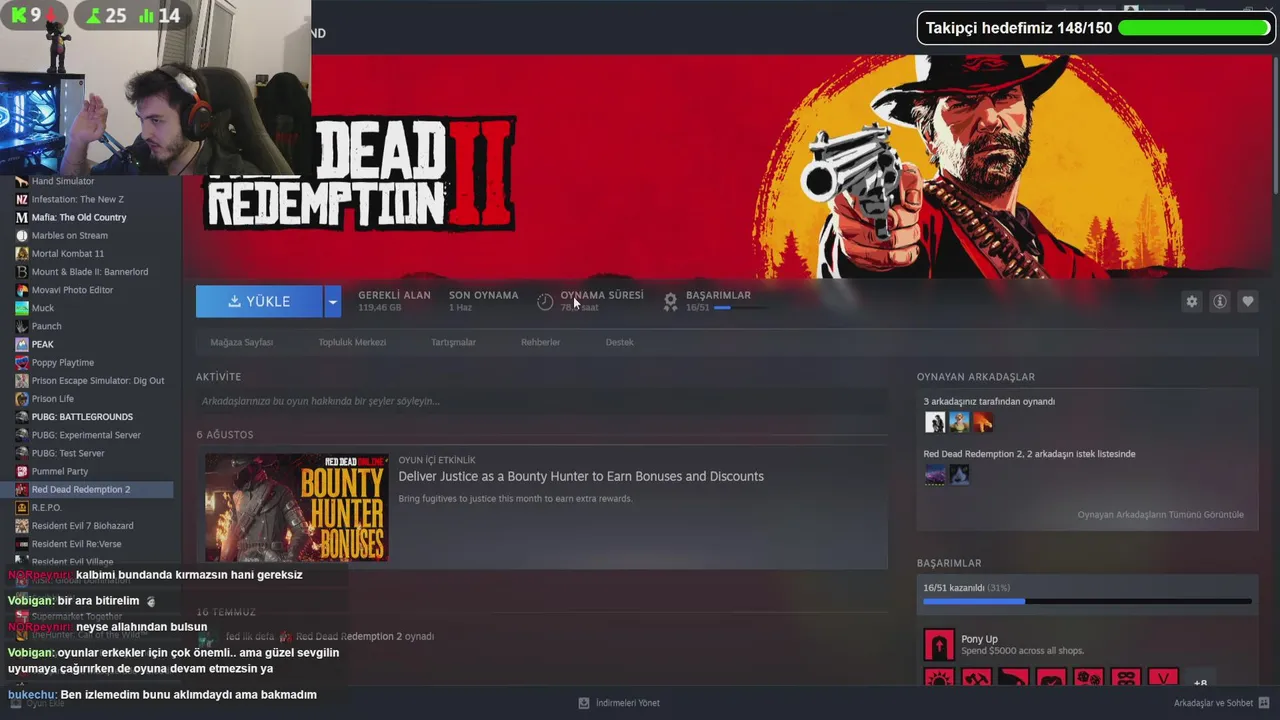The image size is (1280, 720).
Task: Click first wishlist friend avatar
Action: click(x=935, y=474)
